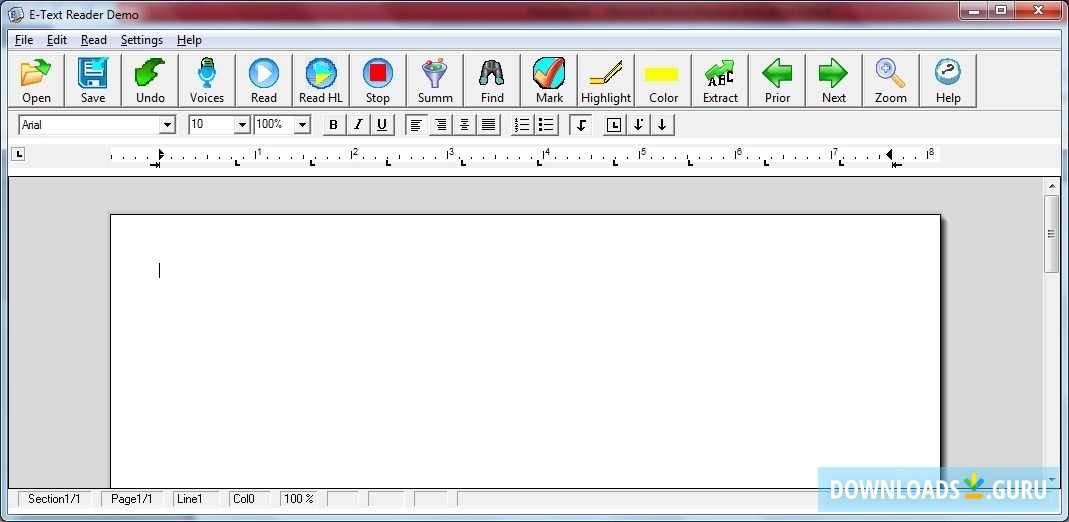Click the down arrow icon with dots beside it
The image size is (1069, 522).
pos(638,125)
